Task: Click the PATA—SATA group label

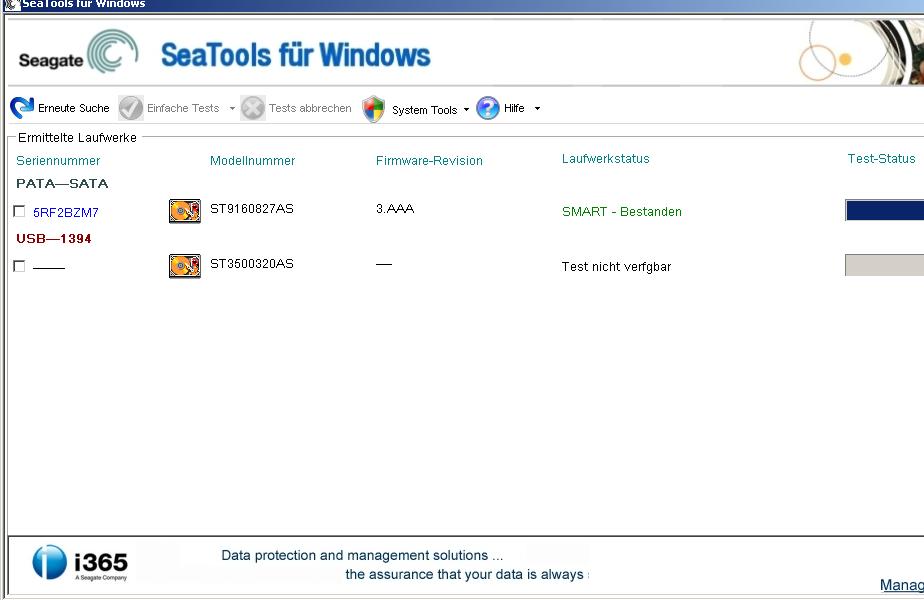Action: [62, 183]
